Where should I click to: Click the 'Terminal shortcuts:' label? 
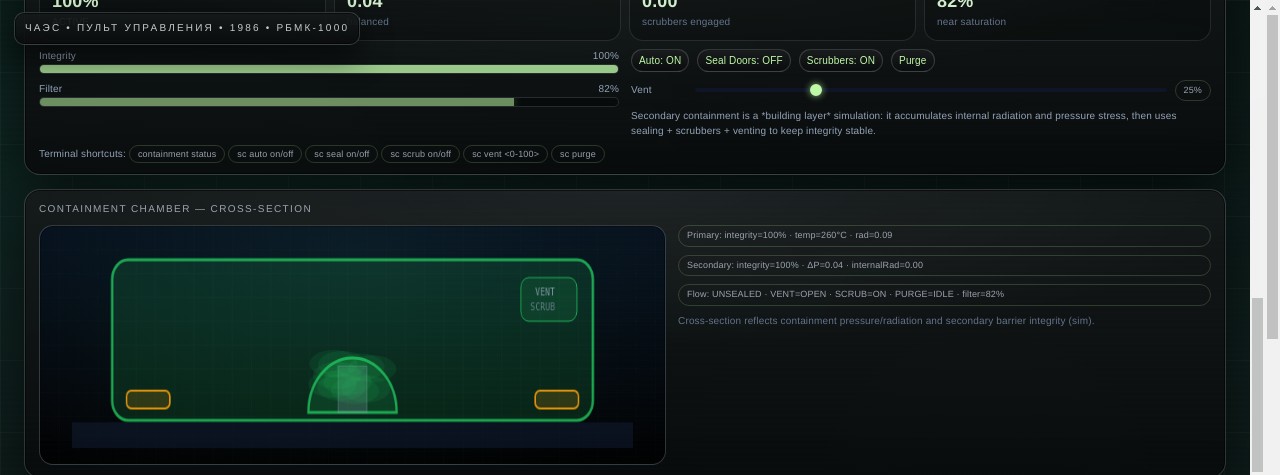[x=82, y=154]
